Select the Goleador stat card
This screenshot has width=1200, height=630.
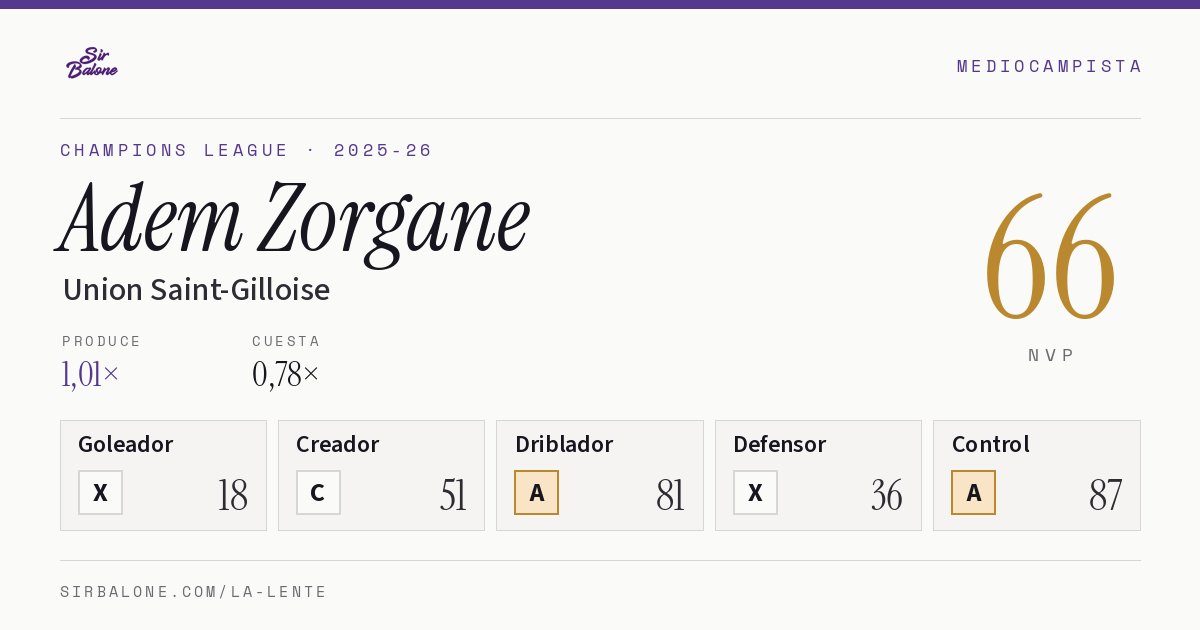[163, 475]
